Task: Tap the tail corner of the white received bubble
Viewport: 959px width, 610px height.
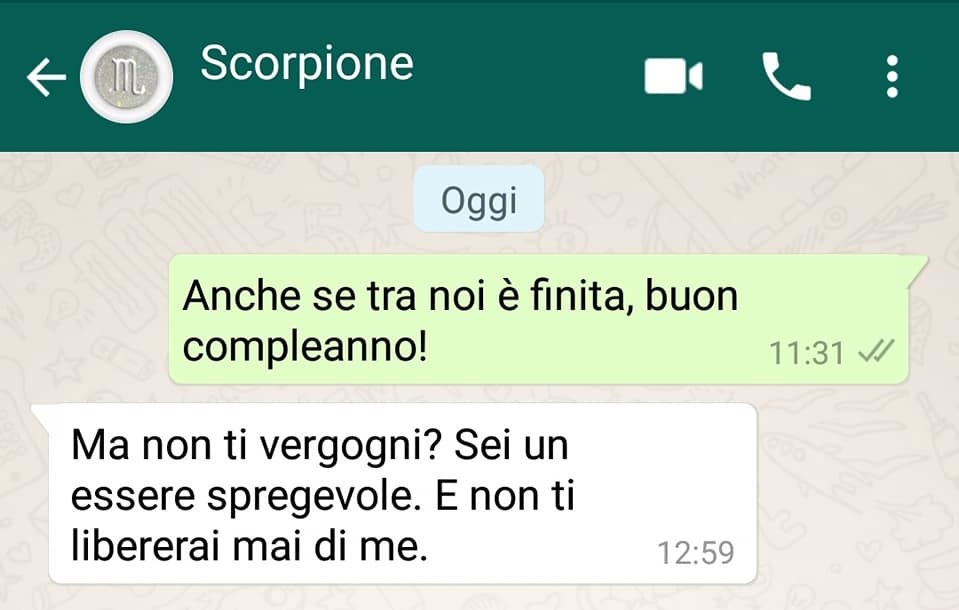Action: tap(41, 414)
